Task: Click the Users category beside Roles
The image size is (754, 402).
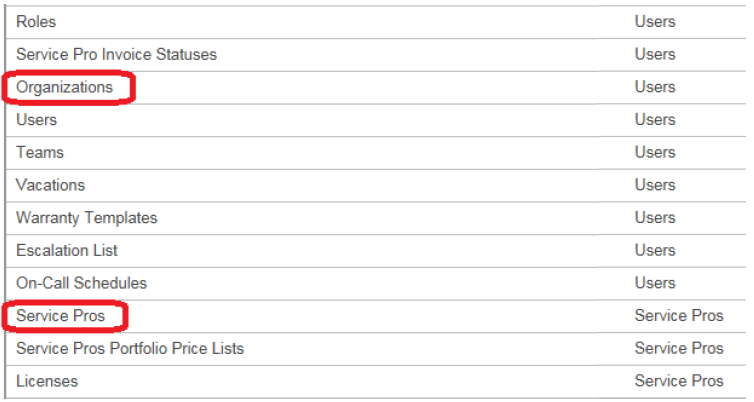Action: pos(654,21)
